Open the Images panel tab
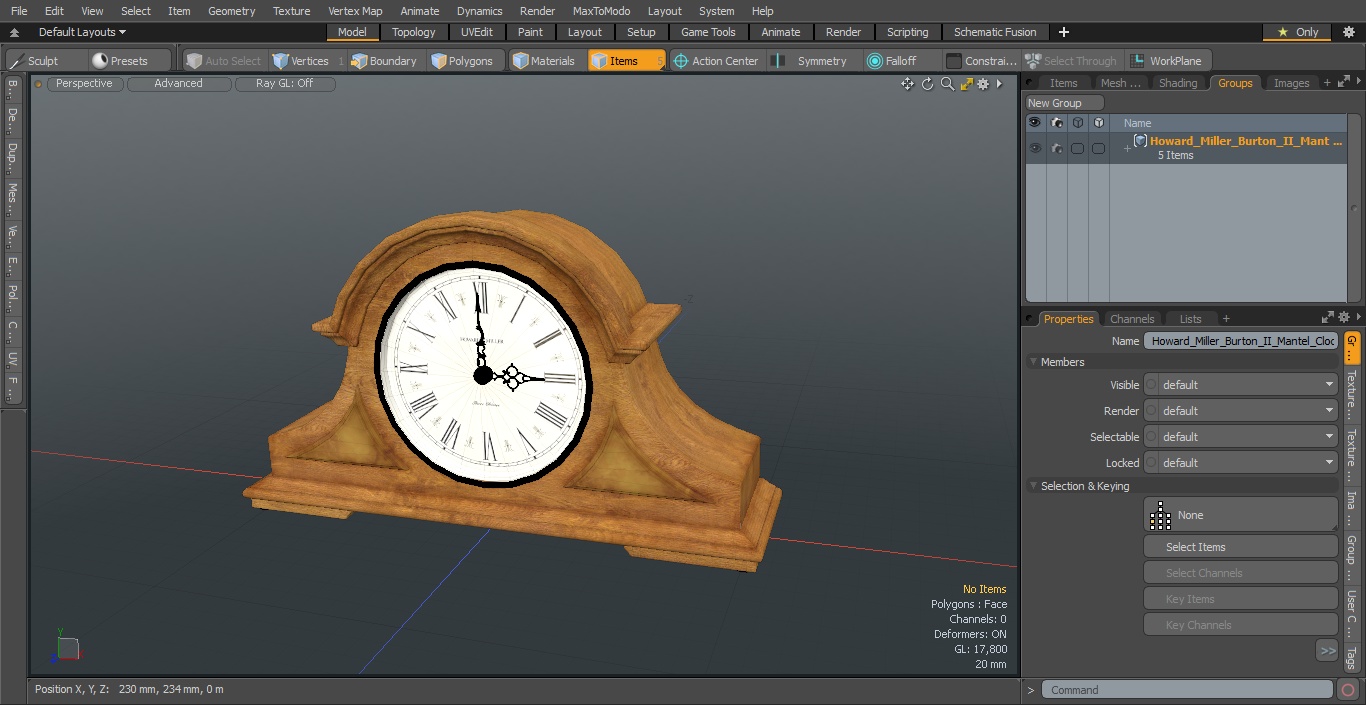The height and width of the screenshot is (705, 1366). click(x=1291, y=83)
